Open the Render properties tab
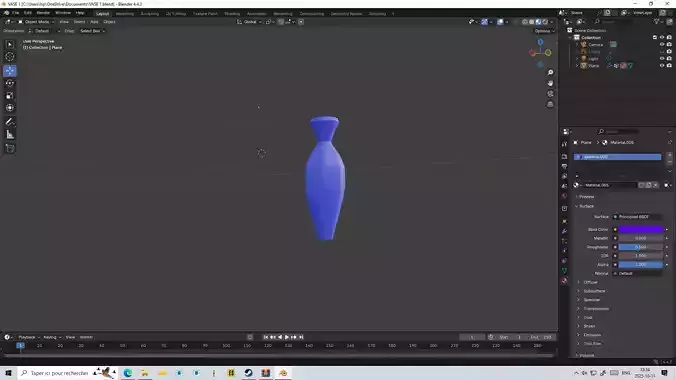 564,156
